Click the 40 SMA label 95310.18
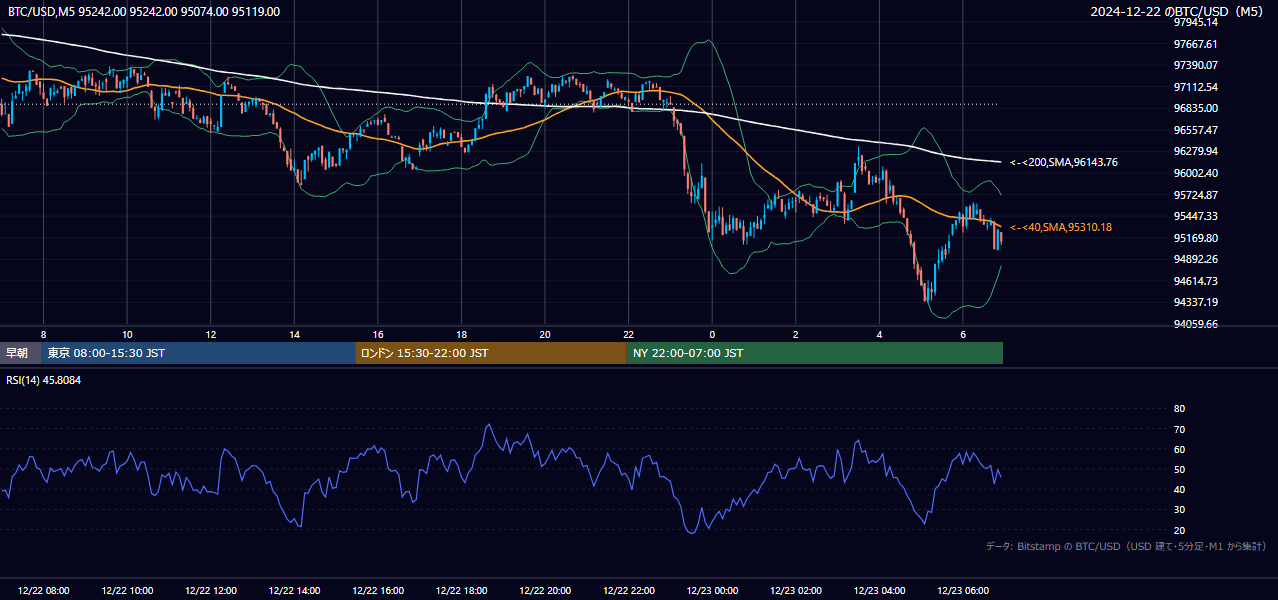The height and width of the screenshot is (600, 1278). coord(1061,227)
